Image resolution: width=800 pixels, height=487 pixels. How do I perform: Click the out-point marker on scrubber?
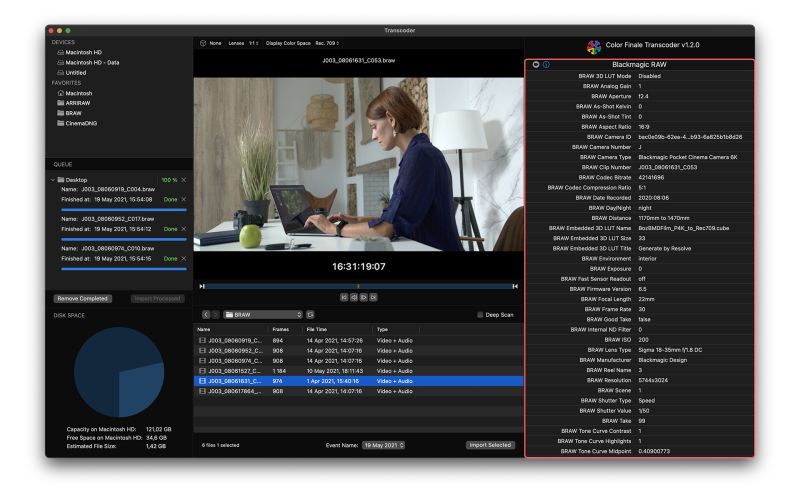pos(515,287)
